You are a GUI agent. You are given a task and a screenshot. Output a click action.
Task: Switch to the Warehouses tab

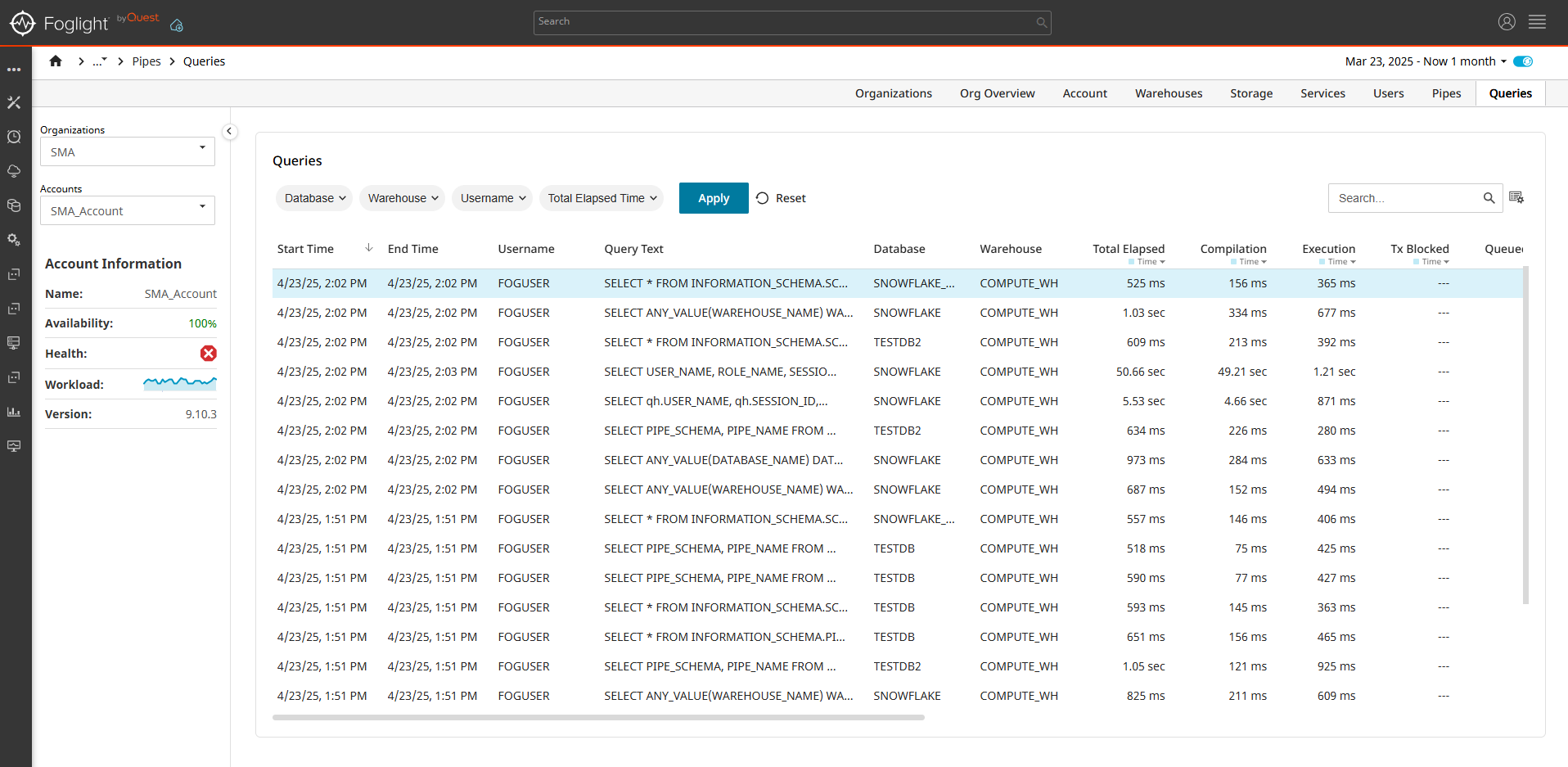1169,93
